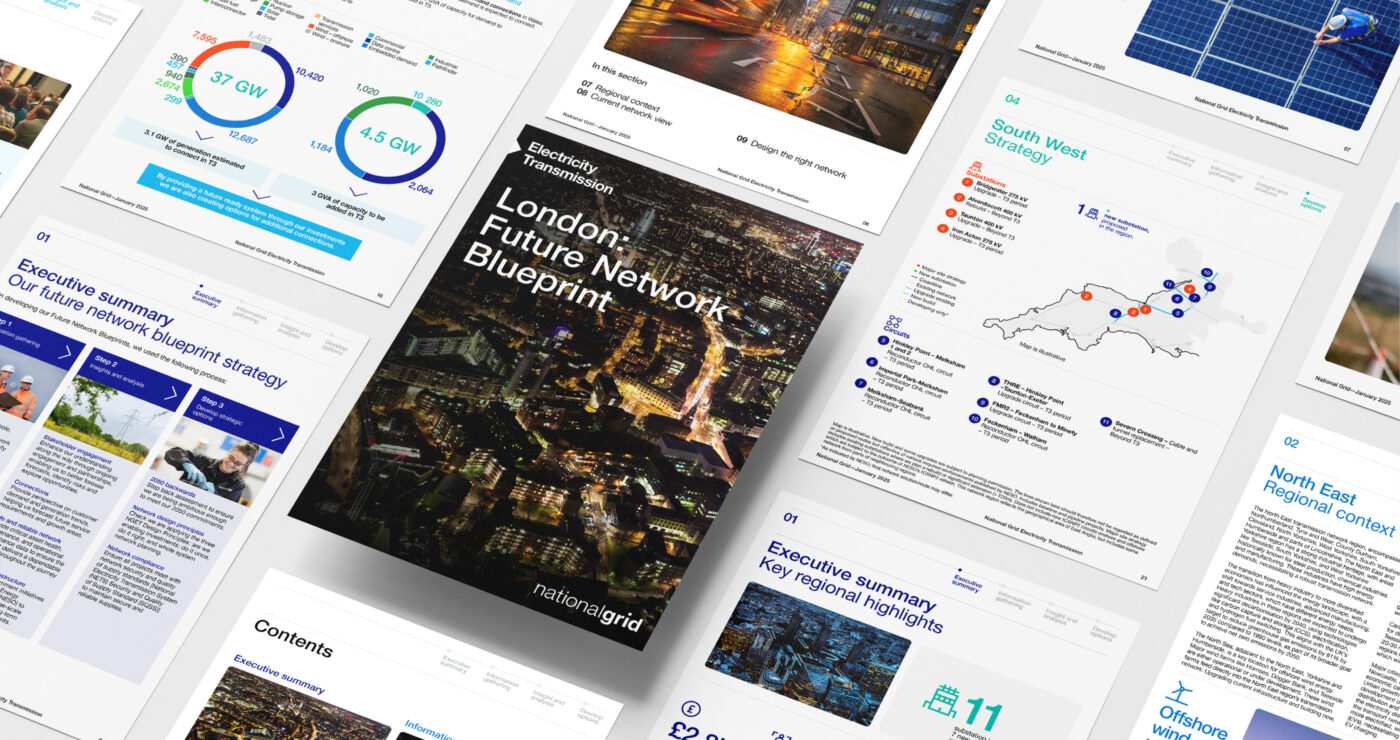
Task: Click the green substation icon beside number 11
Action: tap(942, 703)
